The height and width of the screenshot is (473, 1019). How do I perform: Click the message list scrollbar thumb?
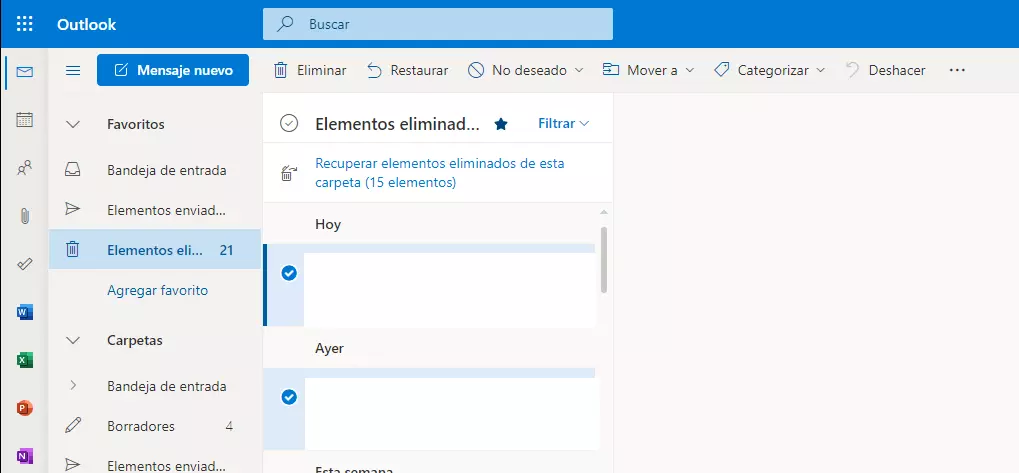(x=604, y=259)
